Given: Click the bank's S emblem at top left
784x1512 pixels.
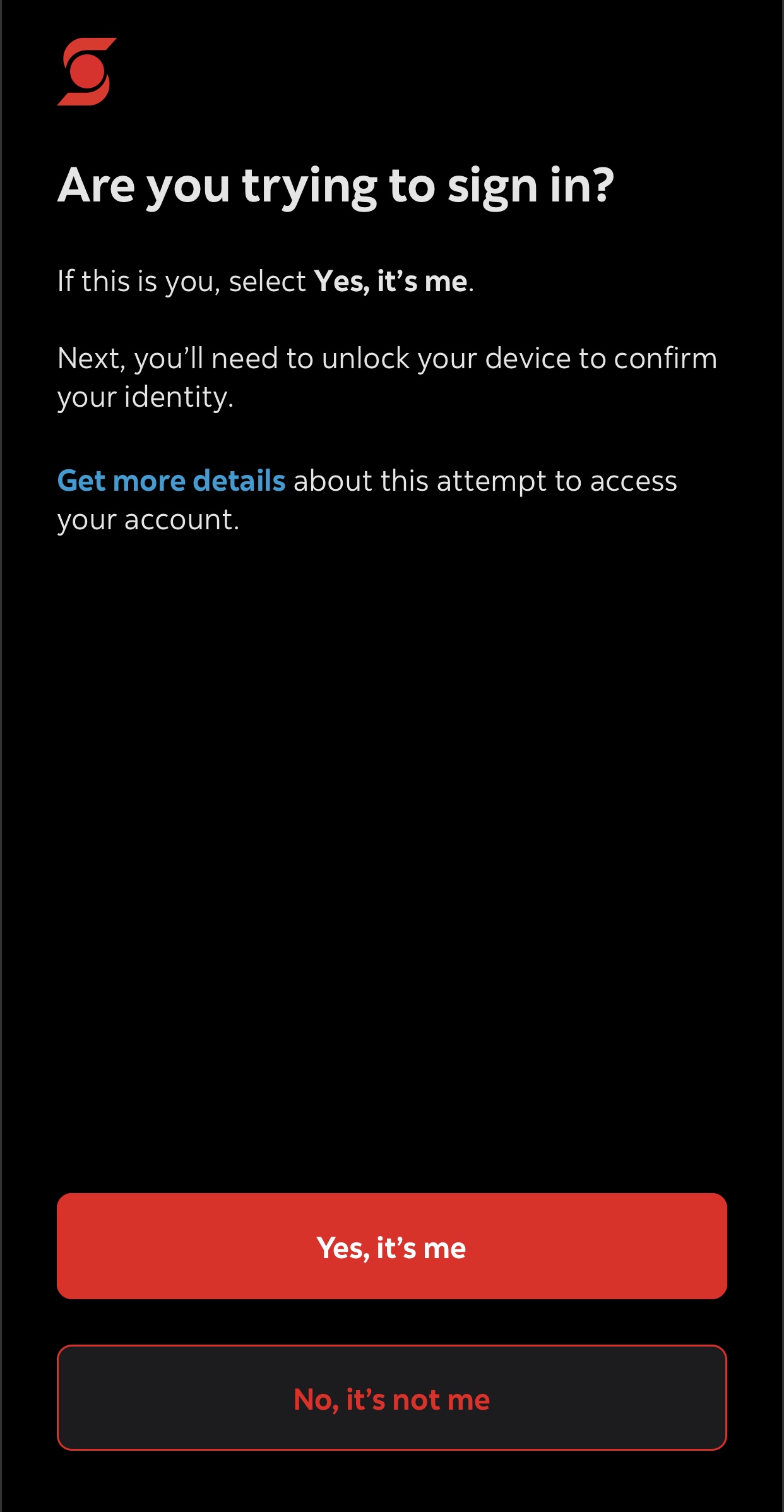Looking at the screenshot, I should point(86,71).
